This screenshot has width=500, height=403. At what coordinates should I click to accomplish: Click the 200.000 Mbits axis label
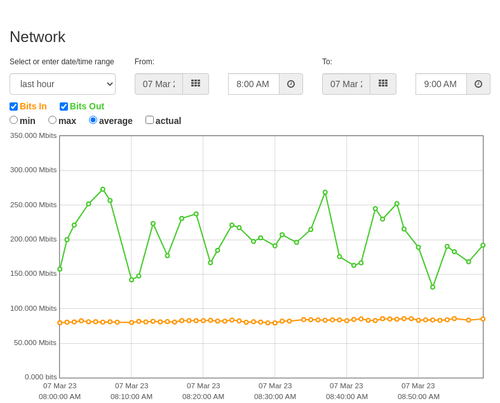tap(33, 239)
